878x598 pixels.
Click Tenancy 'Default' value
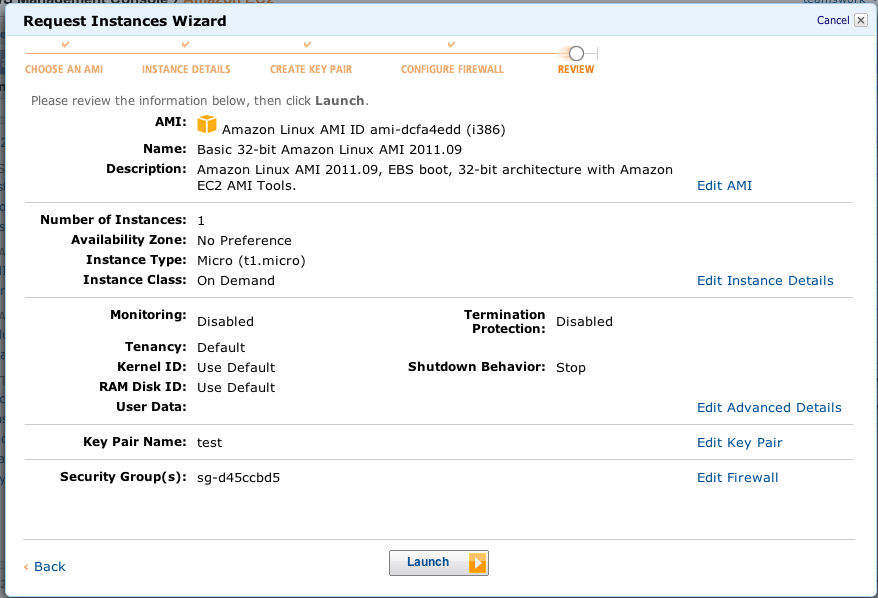pos(221,348)
